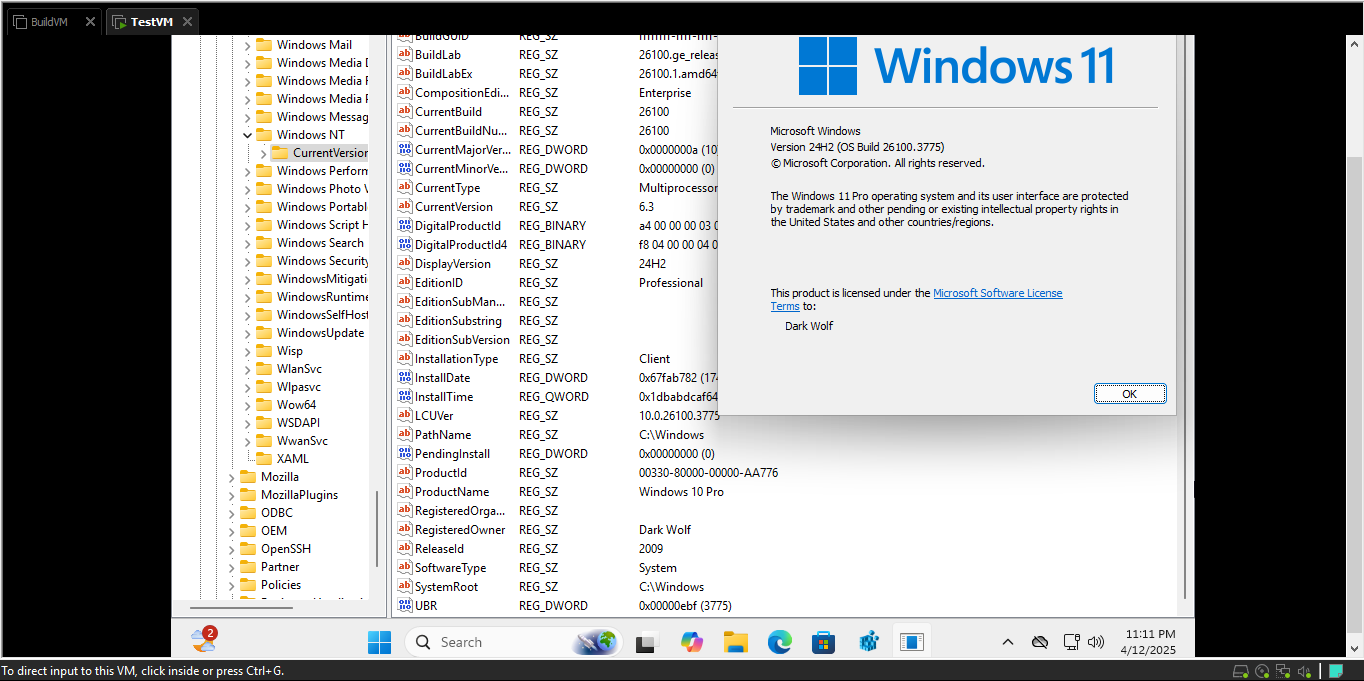Expand the Windows Search registry key
The width and height of the screenshot is (1364, 681).
[248, 243]
